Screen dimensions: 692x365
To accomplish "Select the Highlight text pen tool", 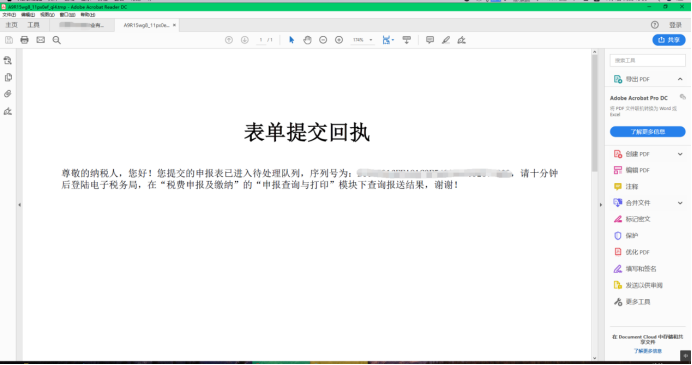I will (446, 40).
